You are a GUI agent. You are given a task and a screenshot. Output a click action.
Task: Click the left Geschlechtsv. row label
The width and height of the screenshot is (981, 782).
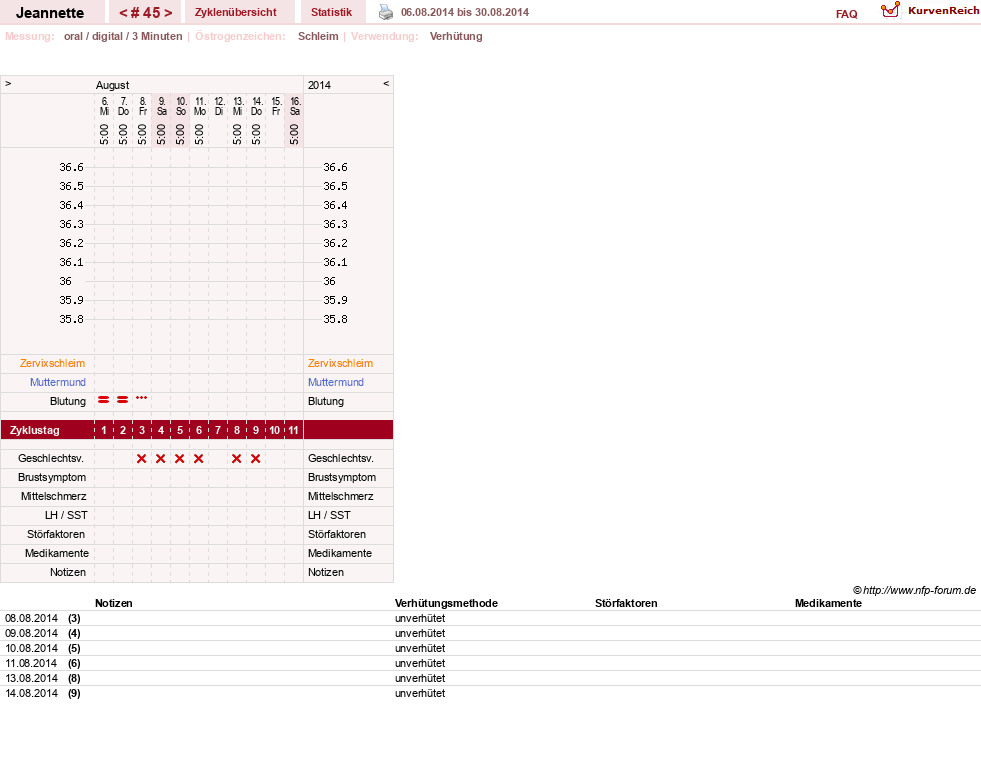coord(51,459)
